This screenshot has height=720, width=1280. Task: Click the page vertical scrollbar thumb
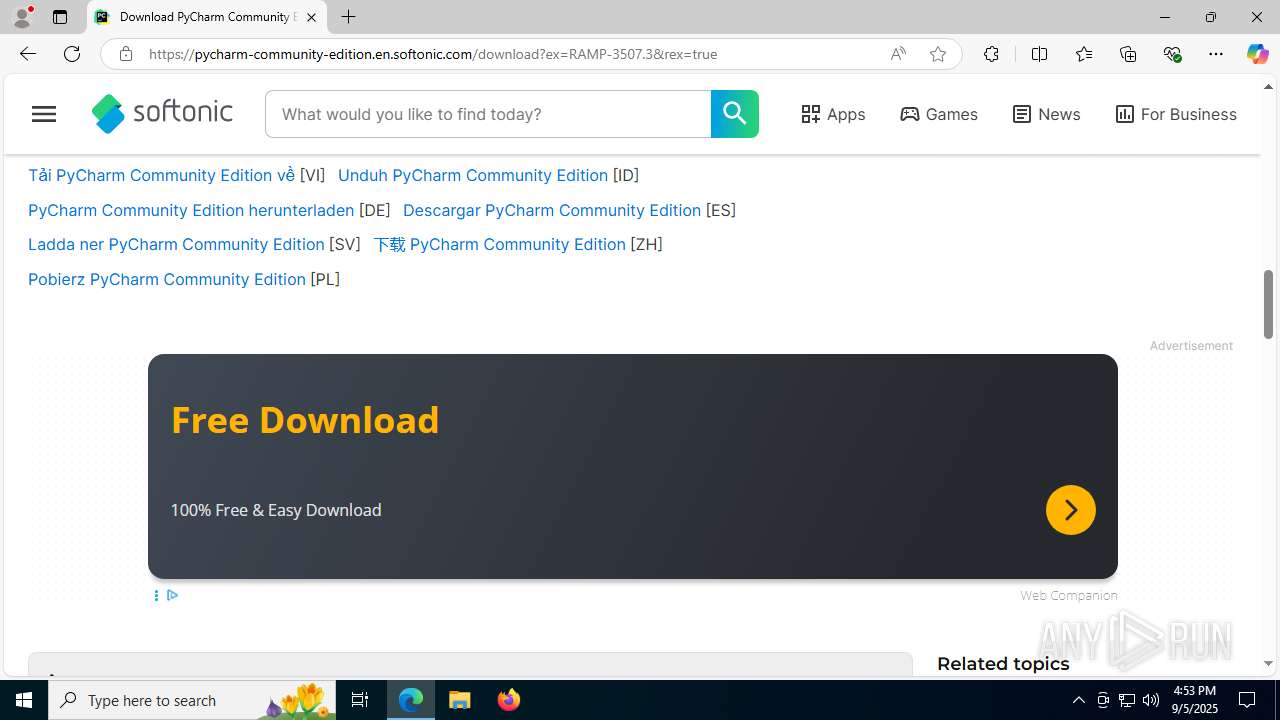1268,304
